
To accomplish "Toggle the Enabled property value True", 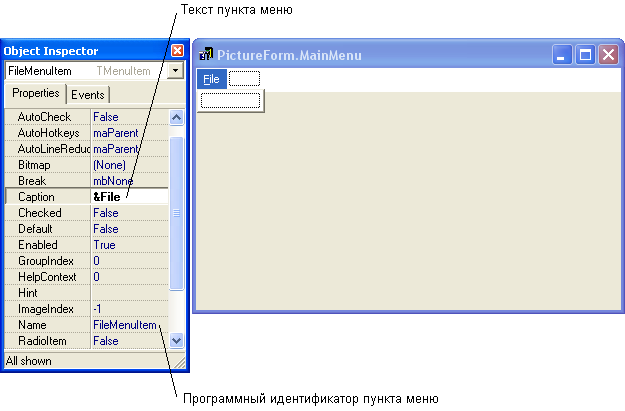I will coord(127,245).
